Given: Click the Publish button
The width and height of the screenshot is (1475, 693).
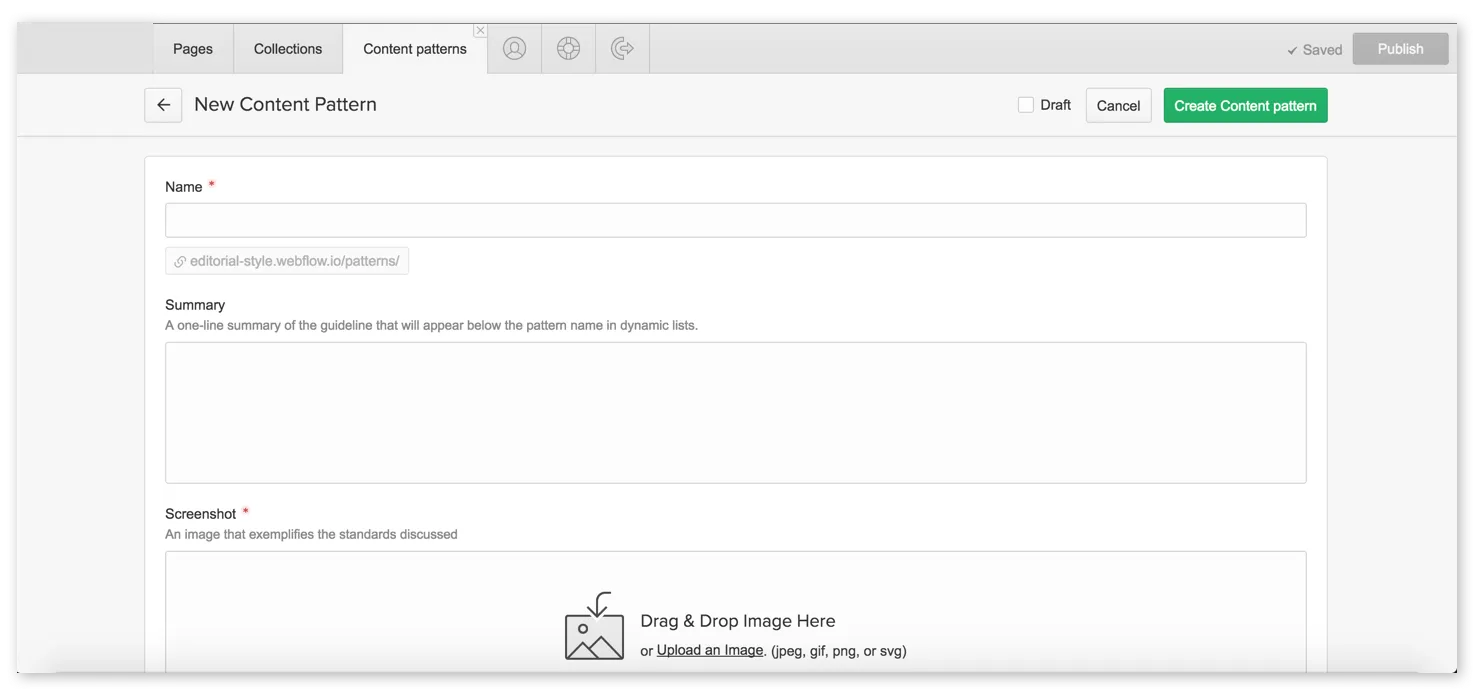Looking at the screenshot, I should pyautogui.click(x=1400, y=49).
